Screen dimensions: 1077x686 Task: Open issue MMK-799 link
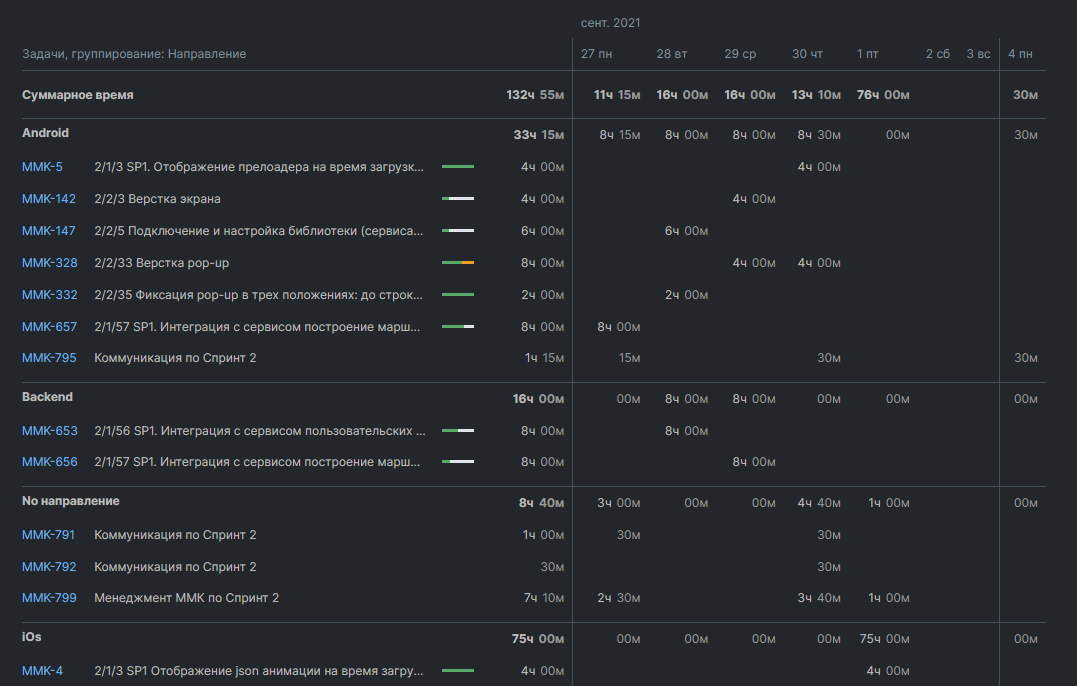48,598
